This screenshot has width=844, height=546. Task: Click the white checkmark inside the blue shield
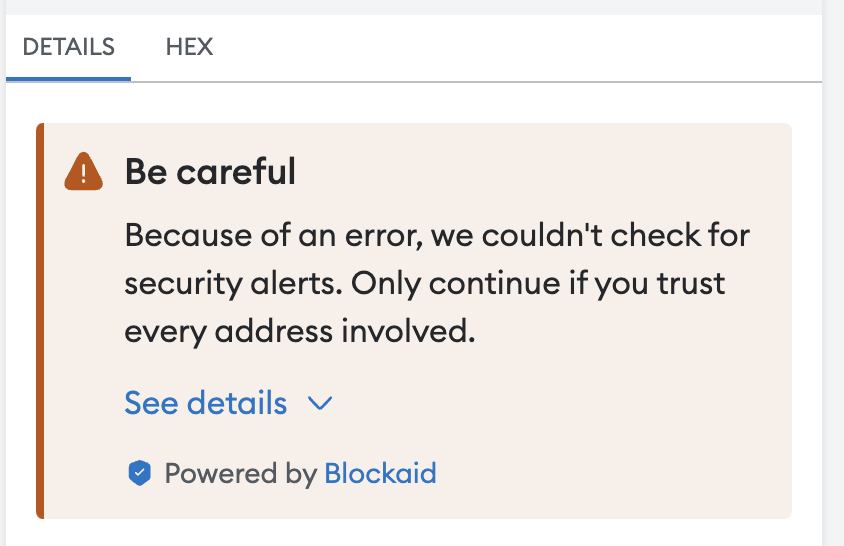coord(140,473)
